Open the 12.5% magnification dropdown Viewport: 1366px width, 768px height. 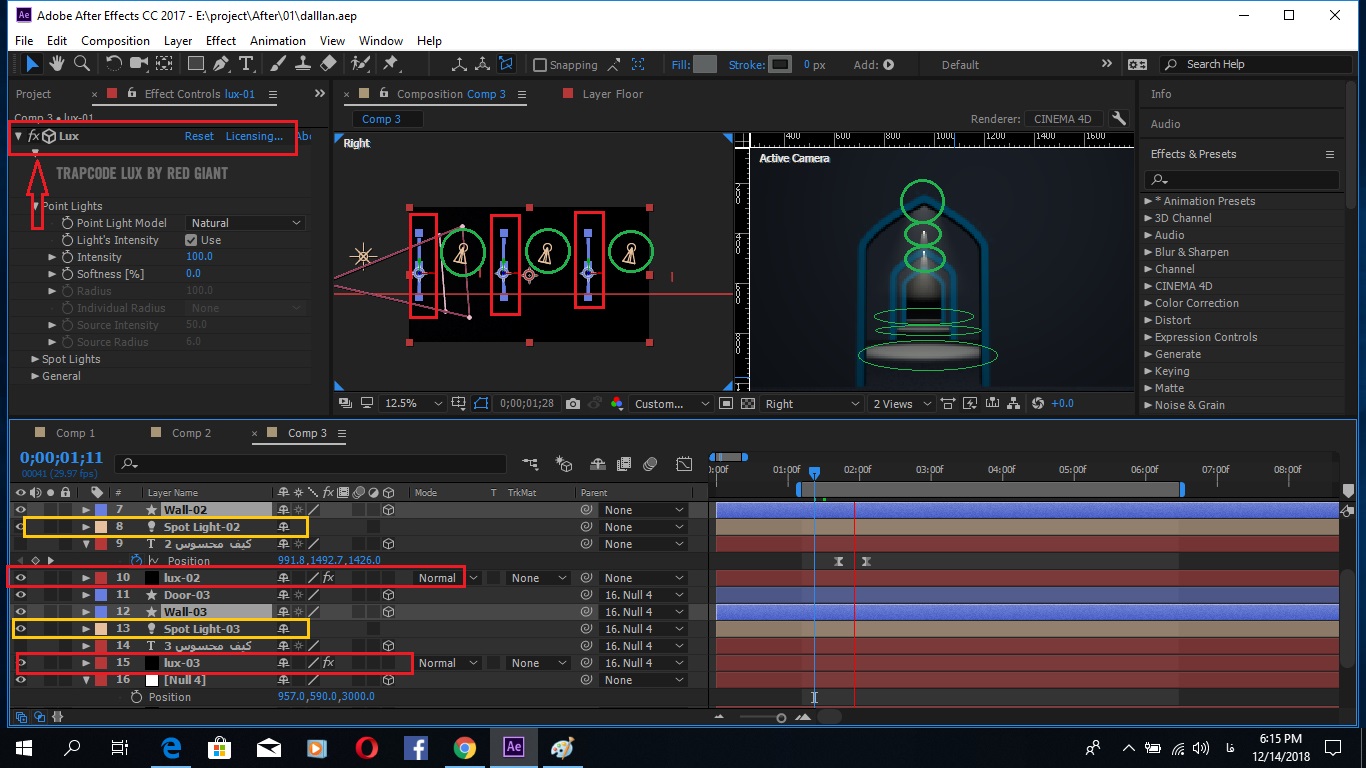click(414, 404)
